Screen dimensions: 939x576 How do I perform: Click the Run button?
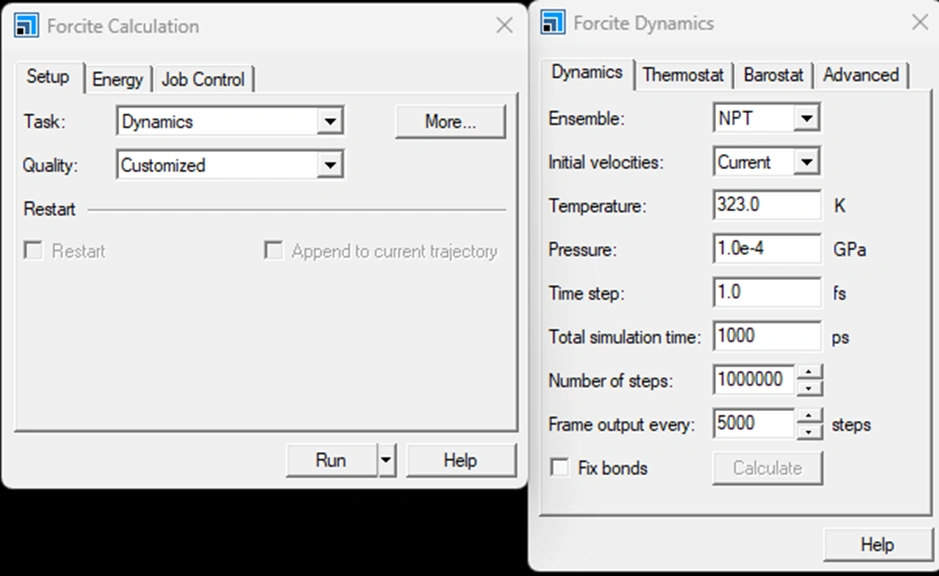point(331,460)
